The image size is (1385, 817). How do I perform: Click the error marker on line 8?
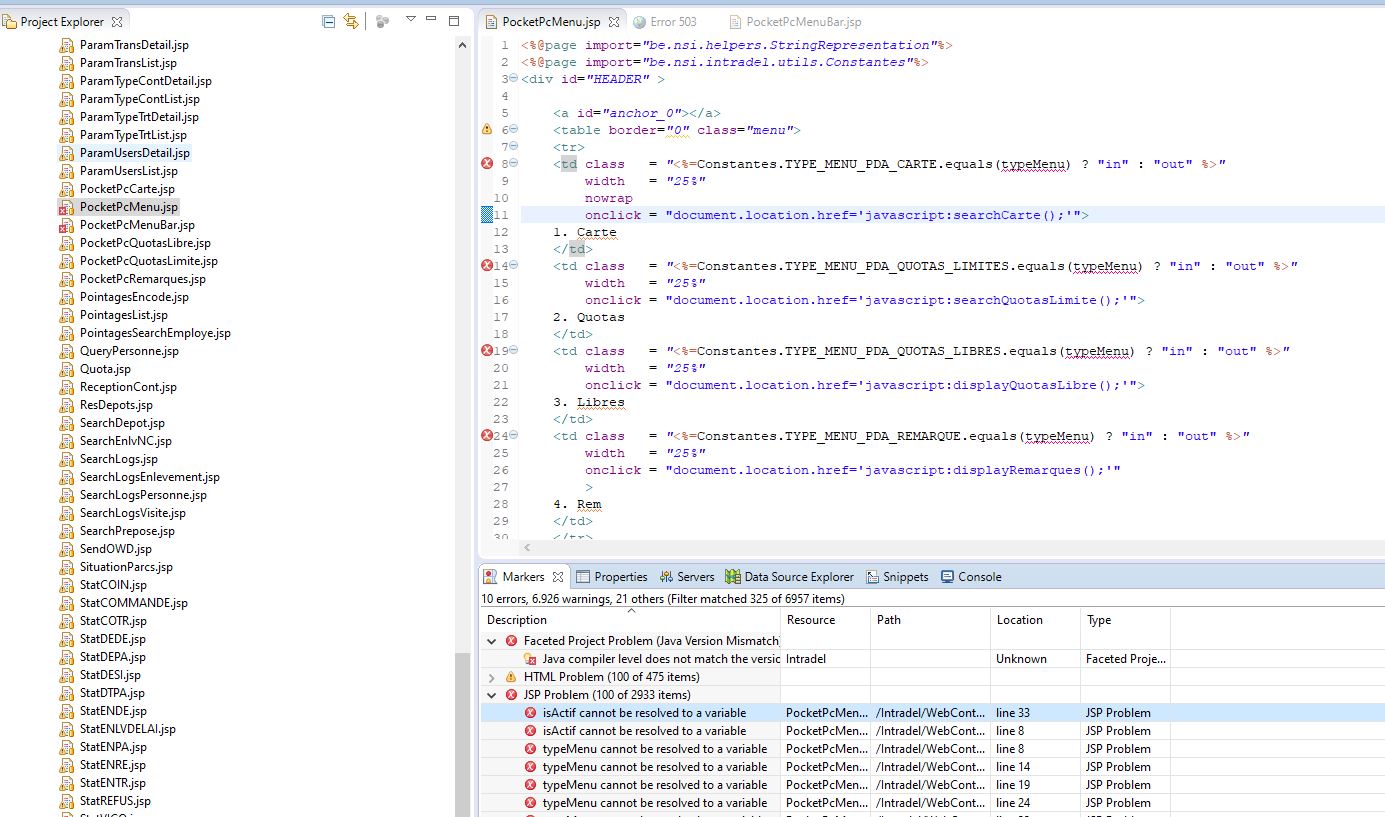pyautogui.click(x=487, y=163)
